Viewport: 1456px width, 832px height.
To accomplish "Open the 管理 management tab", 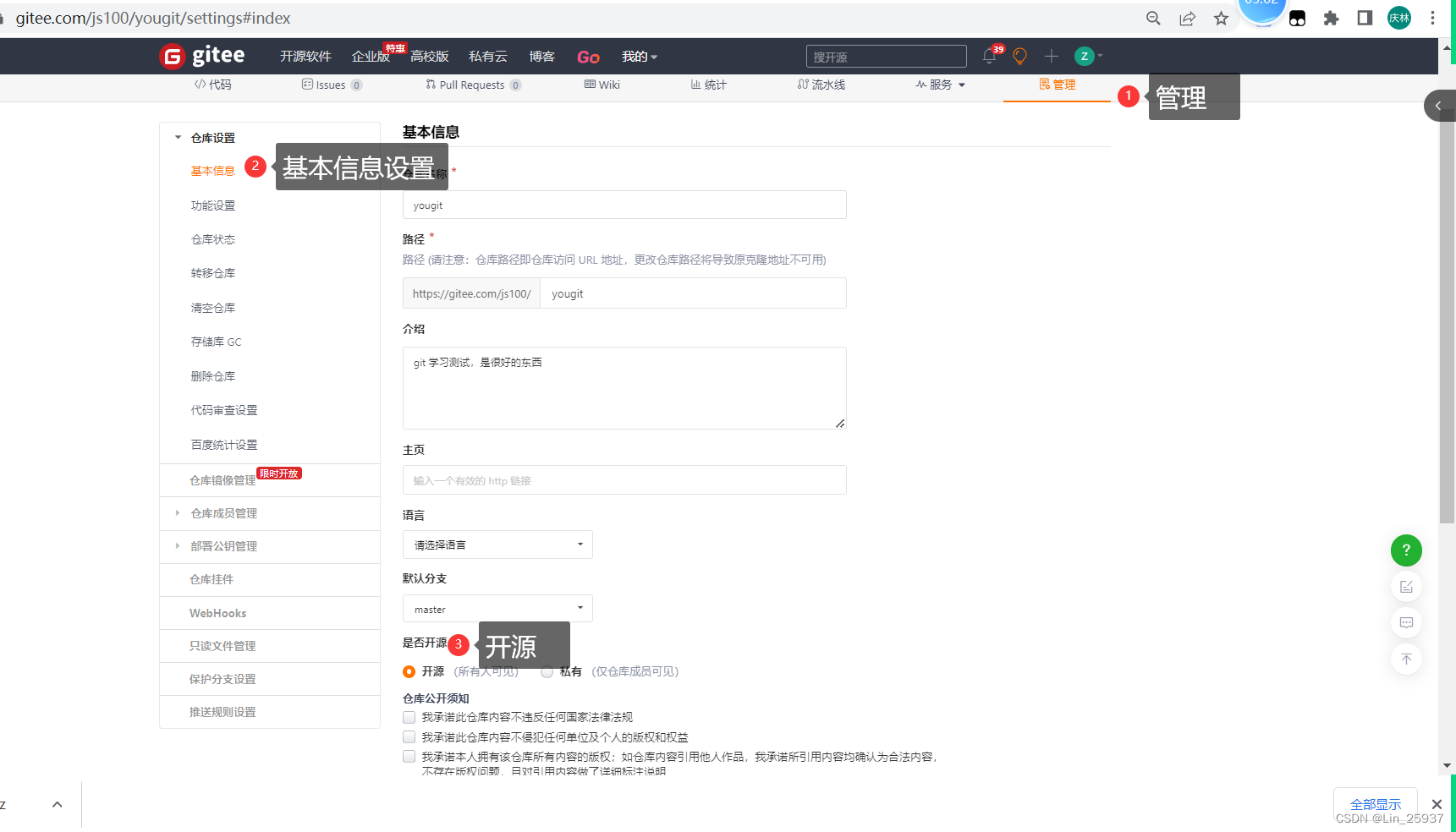I will [1058, 85].
